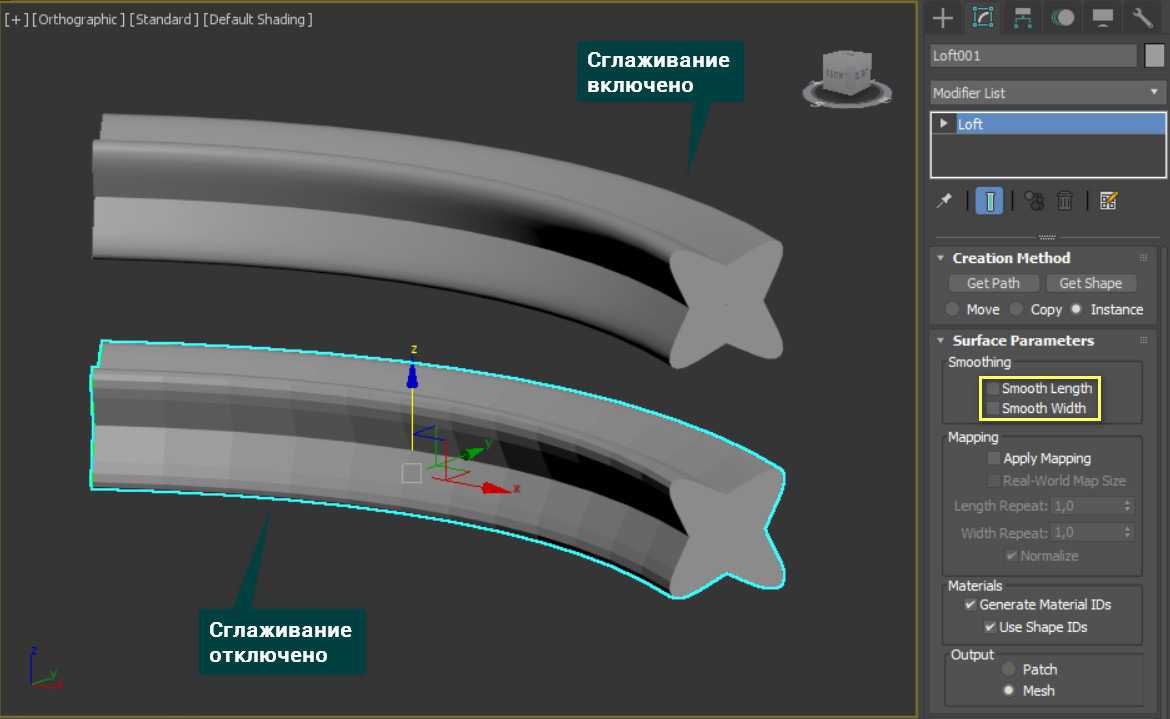Screen dimensions: 1170x719
Task: Enable the Smooth Length checkbox
Action: point(993,388)
